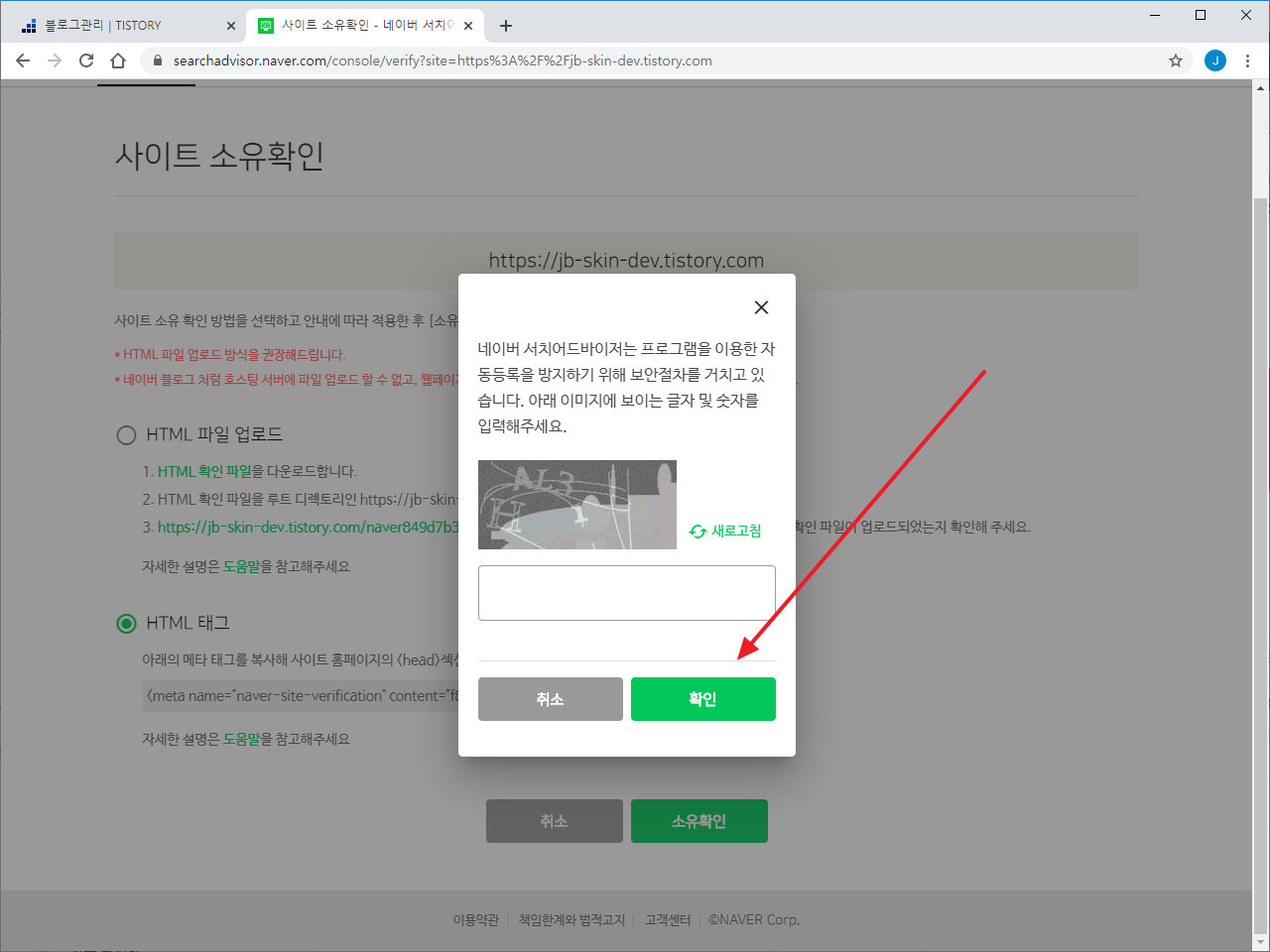Go back to the previous page
Screen dimensions: 1270x952
pyautogui.click(x=23, y=60)
